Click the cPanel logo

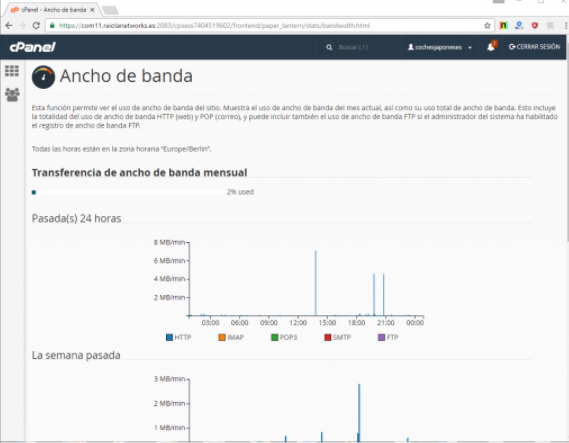32,47
